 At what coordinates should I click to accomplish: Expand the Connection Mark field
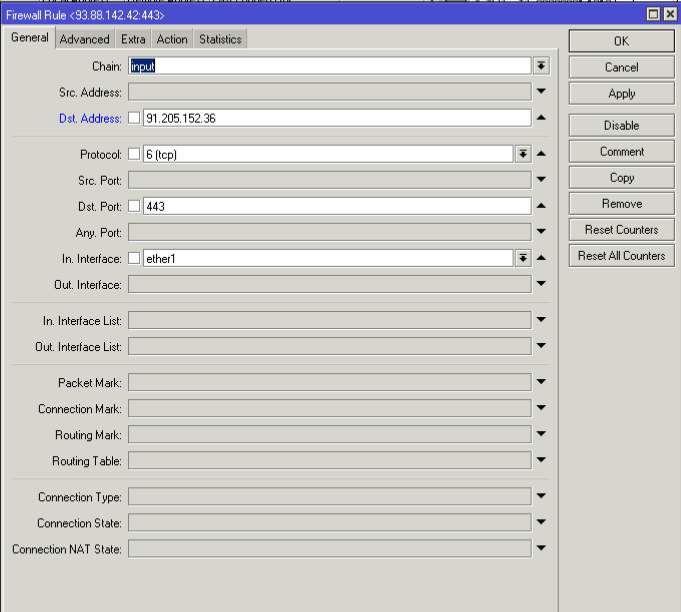pos(541,407)
